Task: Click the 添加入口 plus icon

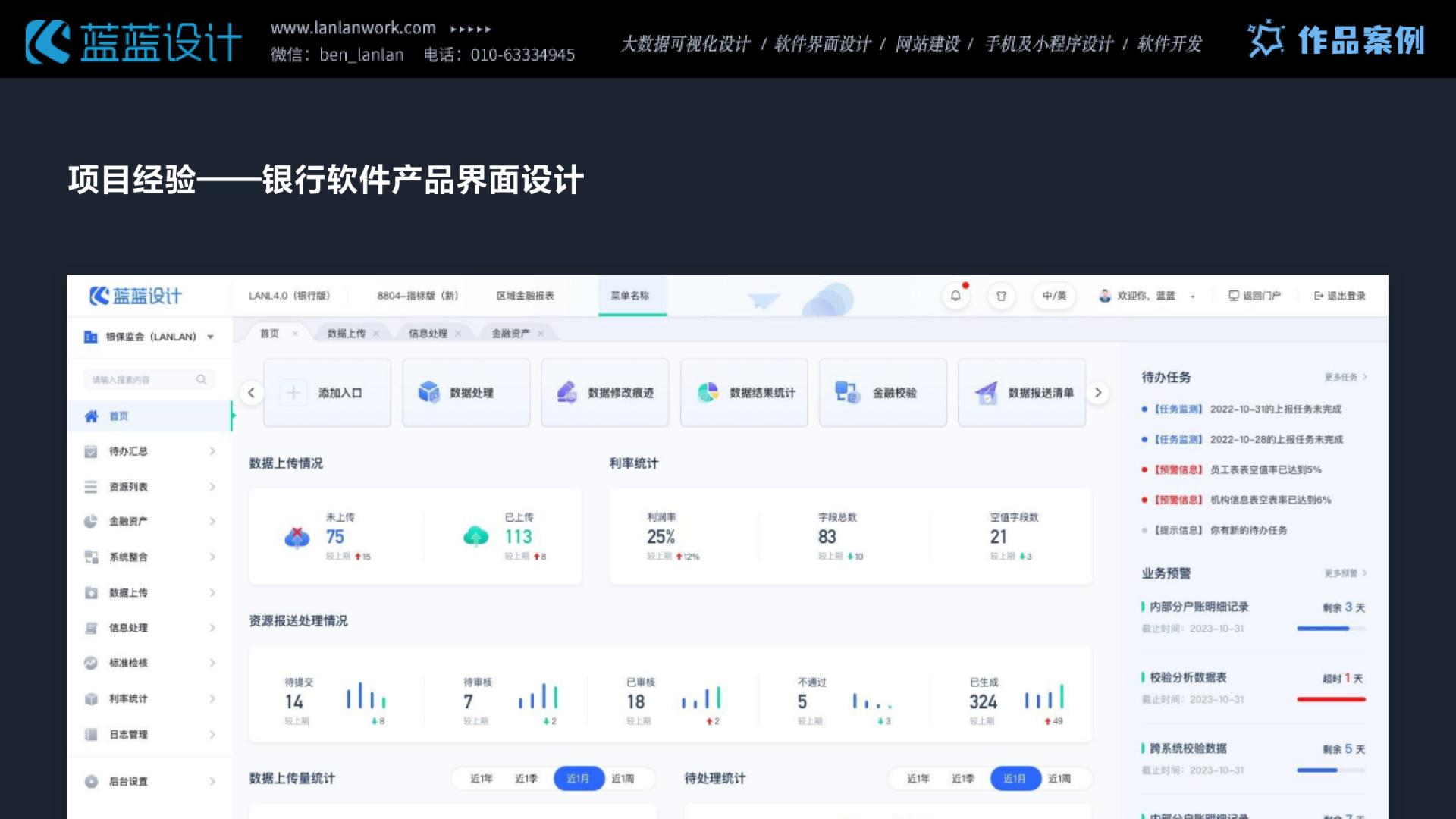Action: [x=293, y=393]
